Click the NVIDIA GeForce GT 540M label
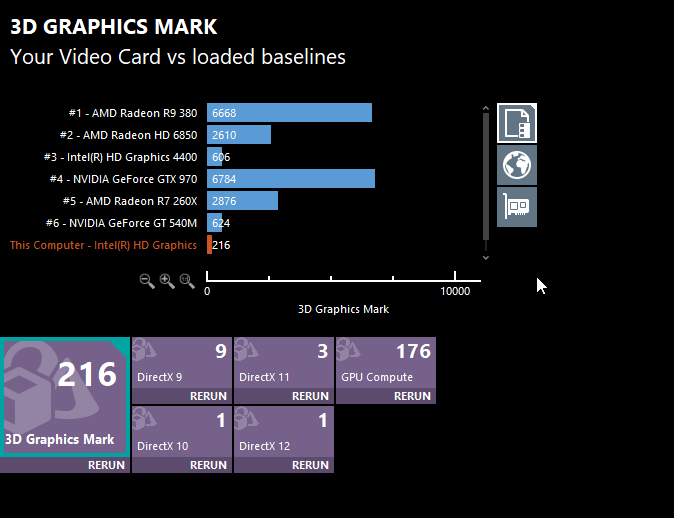674x518 pixels. [x=121, y=223]
